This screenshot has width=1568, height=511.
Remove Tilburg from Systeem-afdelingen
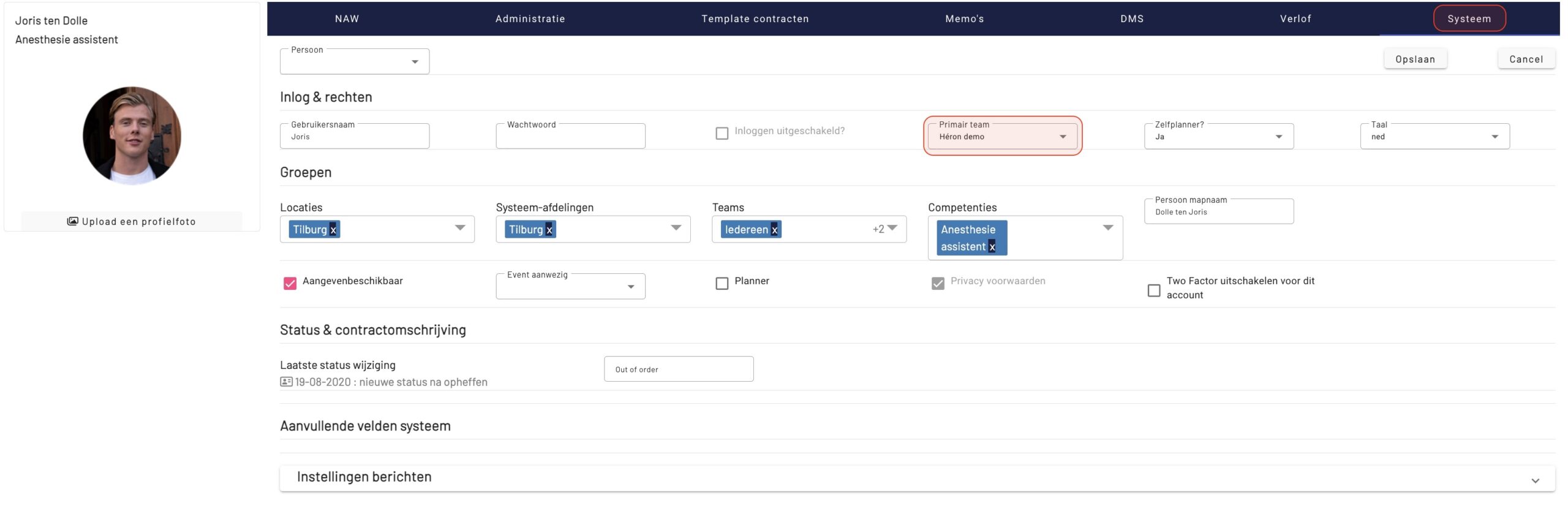549,230
